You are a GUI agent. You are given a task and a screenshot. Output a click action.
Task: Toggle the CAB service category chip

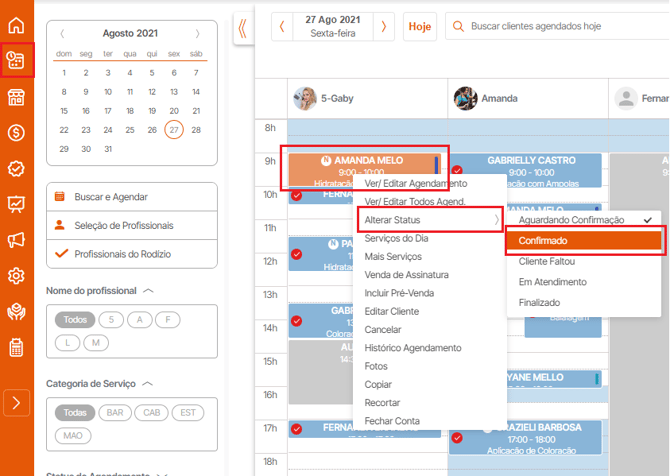pos(151,413)
